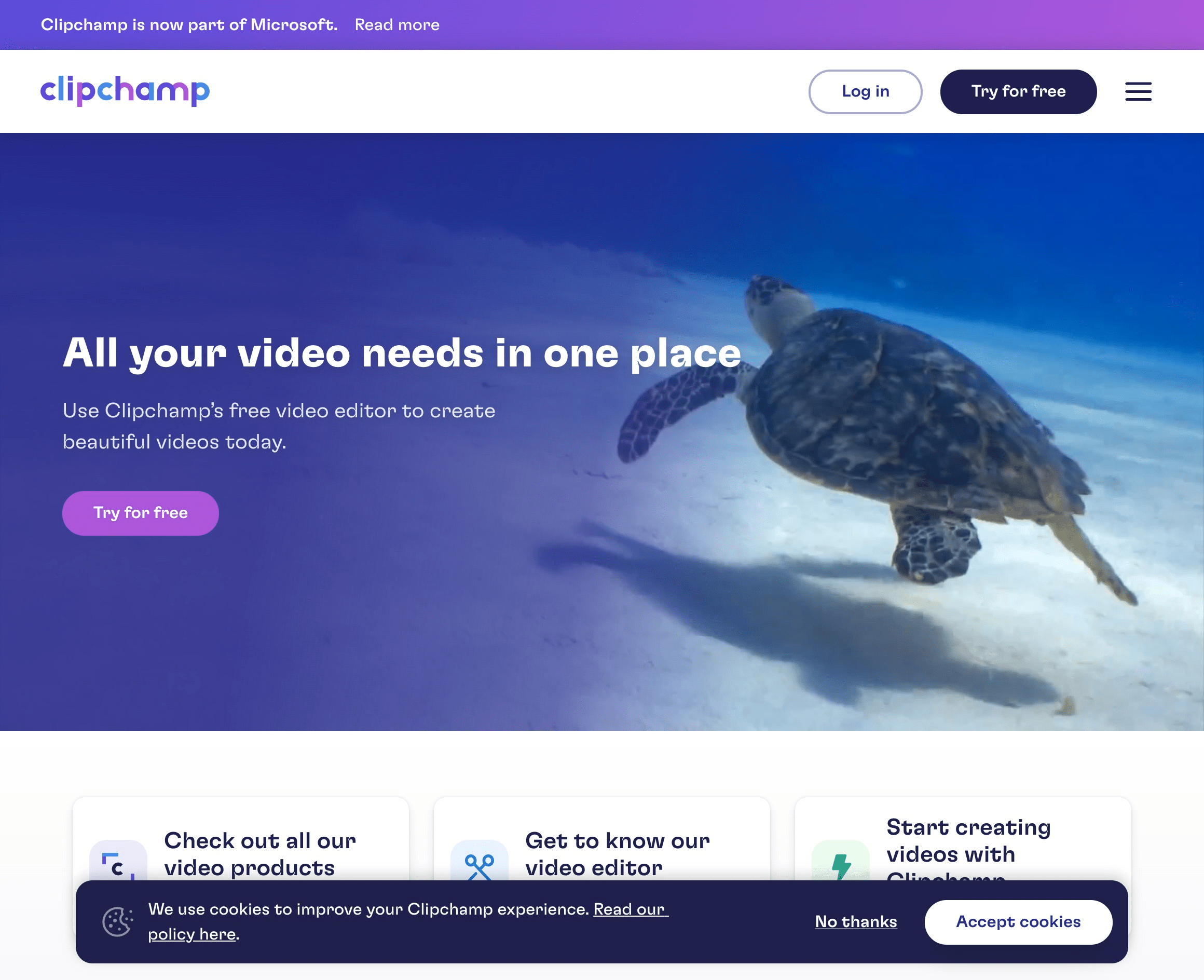Toggle the hamburger navigation menu open
1204x980 pixels.
click(x=1138, y=91)
